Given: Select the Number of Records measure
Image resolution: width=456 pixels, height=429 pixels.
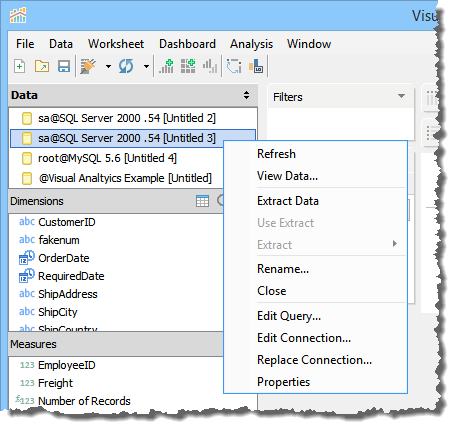Looking at the screenshot, I should 84,401.
